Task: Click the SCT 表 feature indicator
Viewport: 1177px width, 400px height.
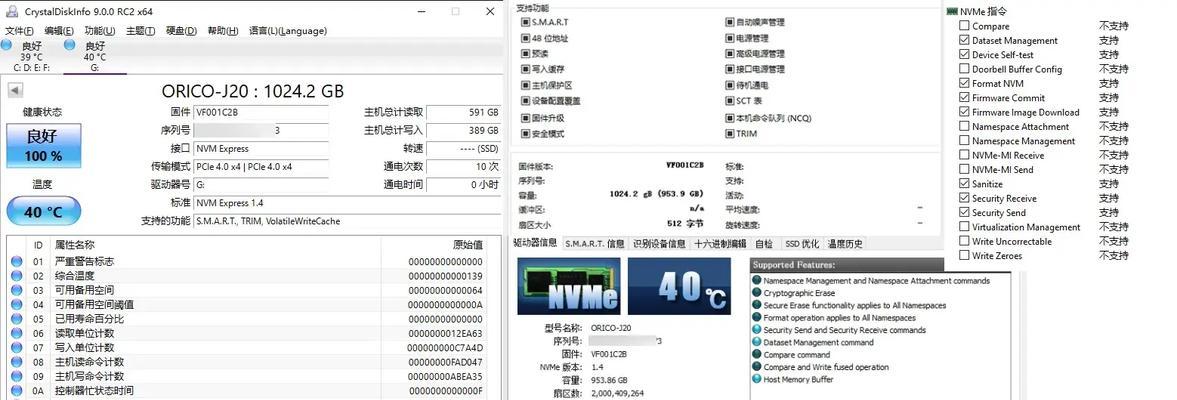Action: tap(730, 101)
